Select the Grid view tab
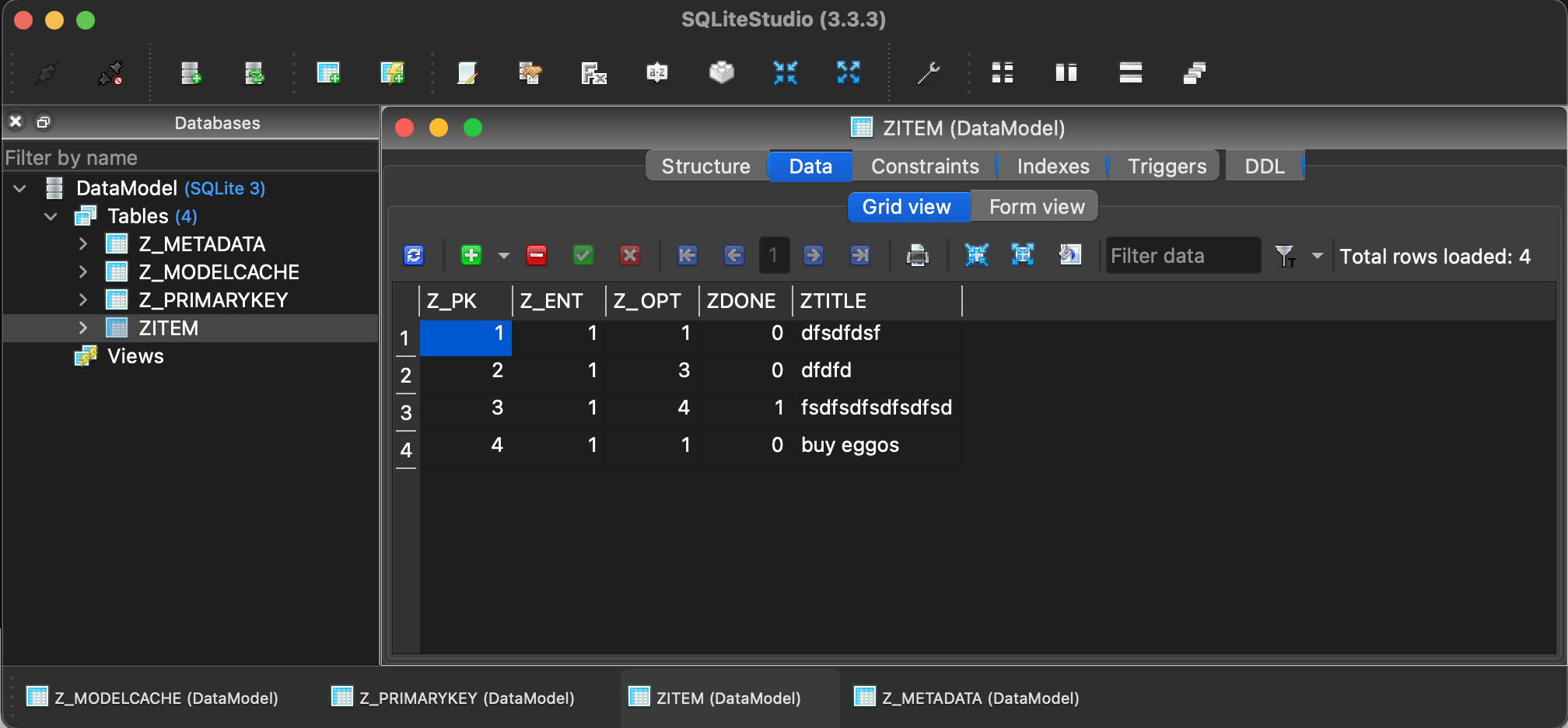Viewport: 1568px width, 728px height. coord(907,207)
